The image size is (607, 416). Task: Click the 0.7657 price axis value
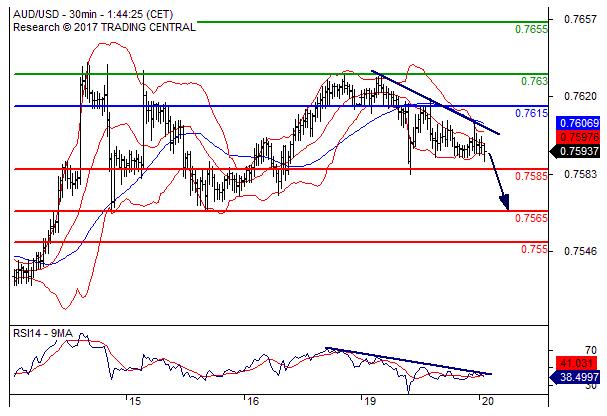tap(580, 19)
